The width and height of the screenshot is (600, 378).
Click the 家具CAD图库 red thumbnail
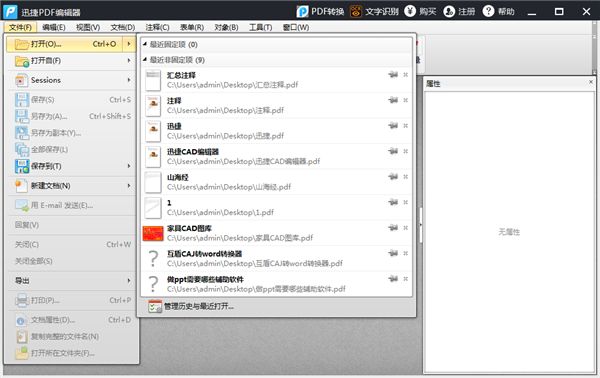(153, 233)
